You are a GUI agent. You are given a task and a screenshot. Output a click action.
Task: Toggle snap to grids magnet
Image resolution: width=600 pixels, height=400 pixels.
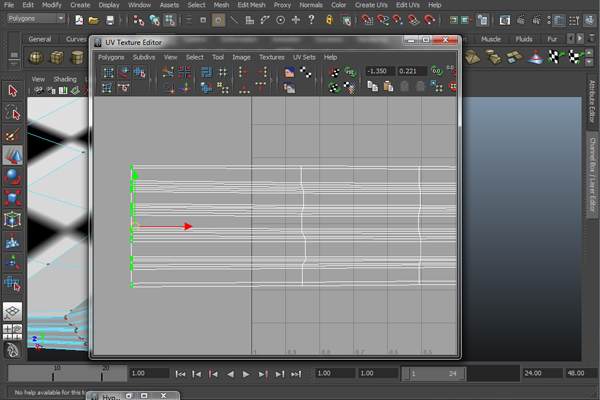367,20
